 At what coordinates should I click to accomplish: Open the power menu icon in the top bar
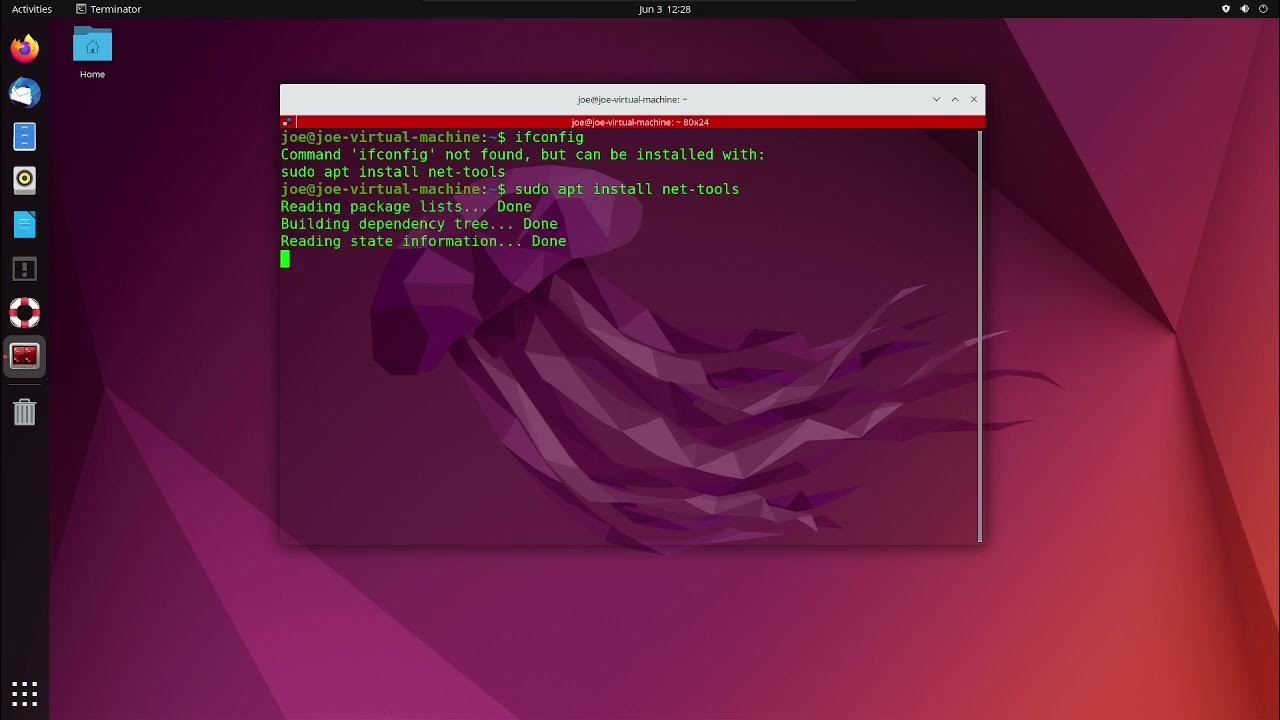(1263, 9)
